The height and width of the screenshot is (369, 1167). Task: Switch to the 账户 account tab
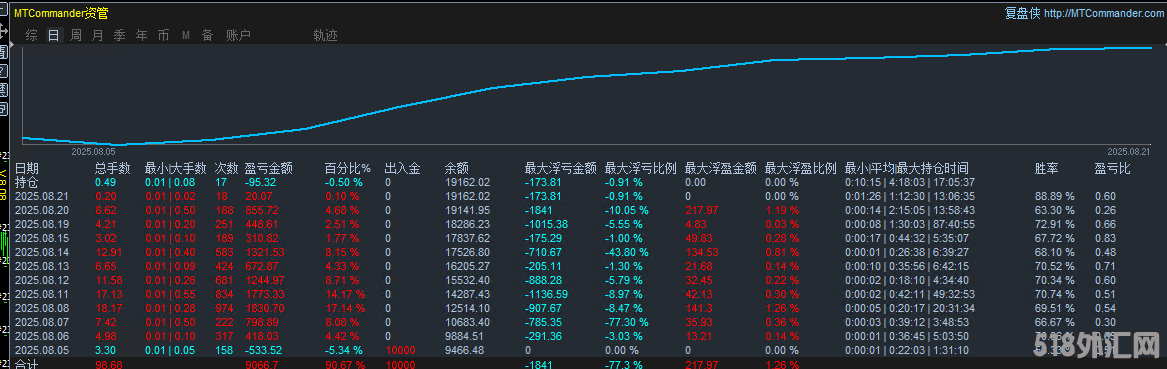click(238, 35)
